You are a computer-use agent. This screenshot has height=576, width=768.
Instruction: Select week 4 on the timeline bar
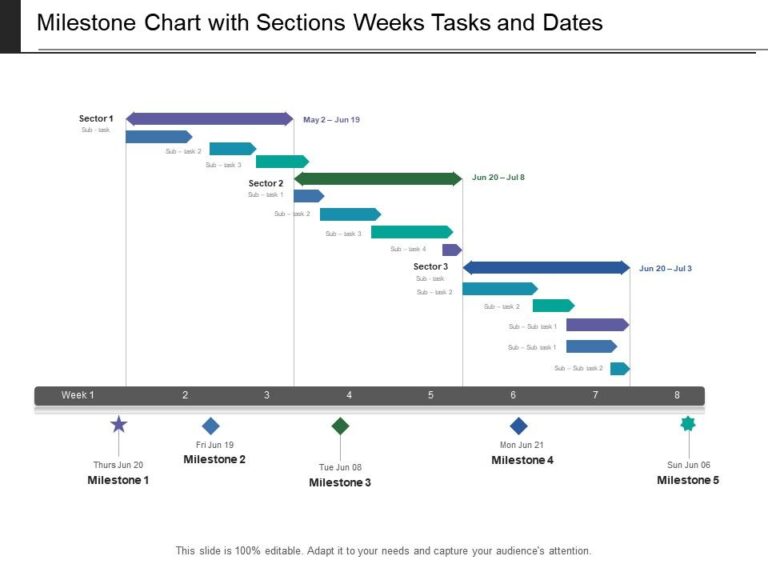pyautogui.click(x=349, y=395)
